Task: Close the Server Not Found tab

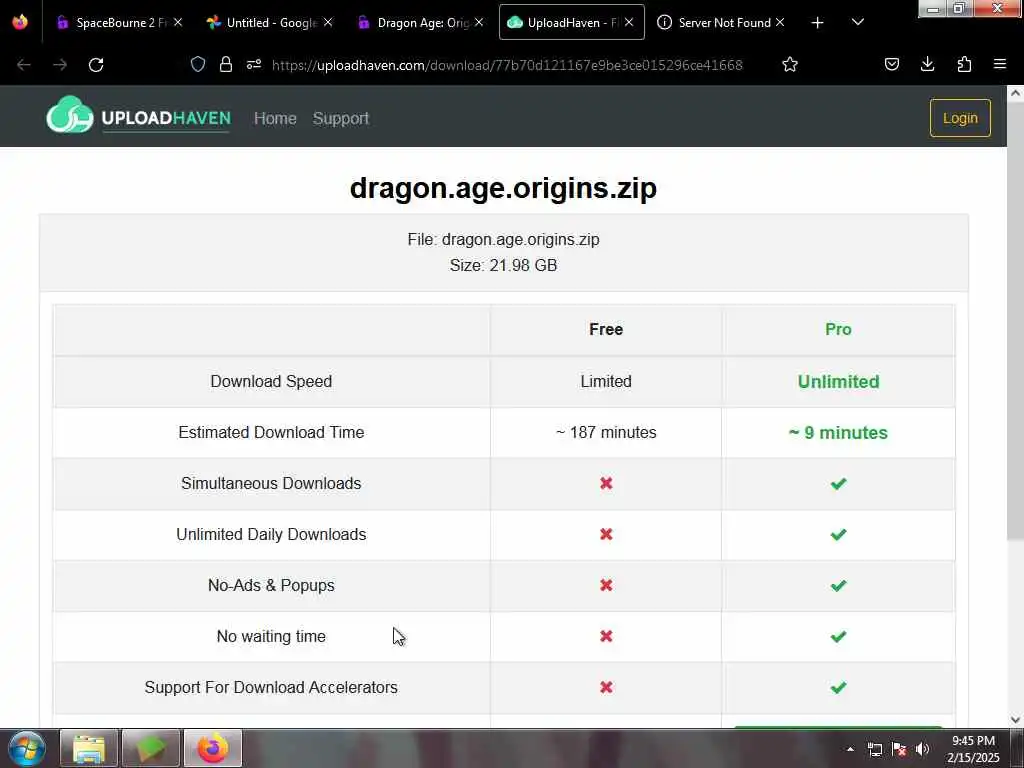Action: (x=780, y=22)
